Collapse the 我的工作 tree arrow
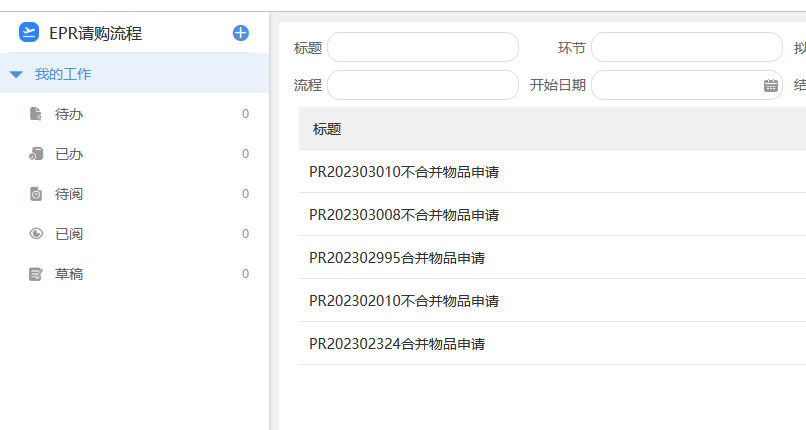 click(16, 74)
